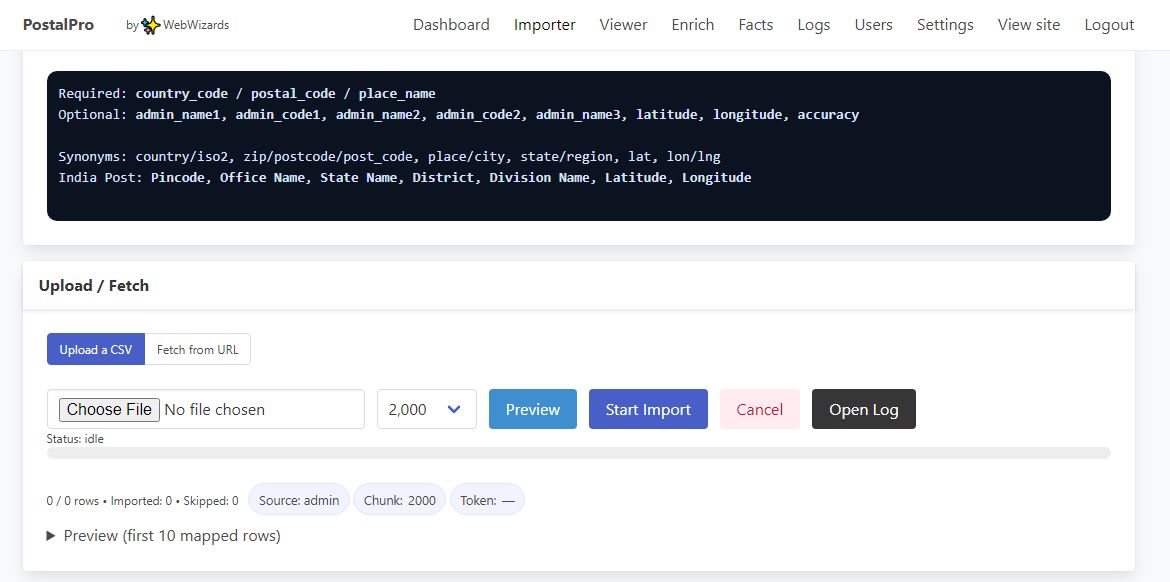Expand the Preview first 10 mapped rows section
1170x582 pixels.
click(164, 536)
